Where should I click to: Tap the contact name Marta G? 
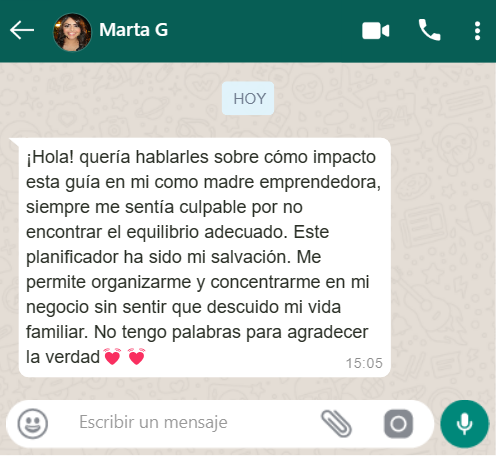tap(134, 30)
